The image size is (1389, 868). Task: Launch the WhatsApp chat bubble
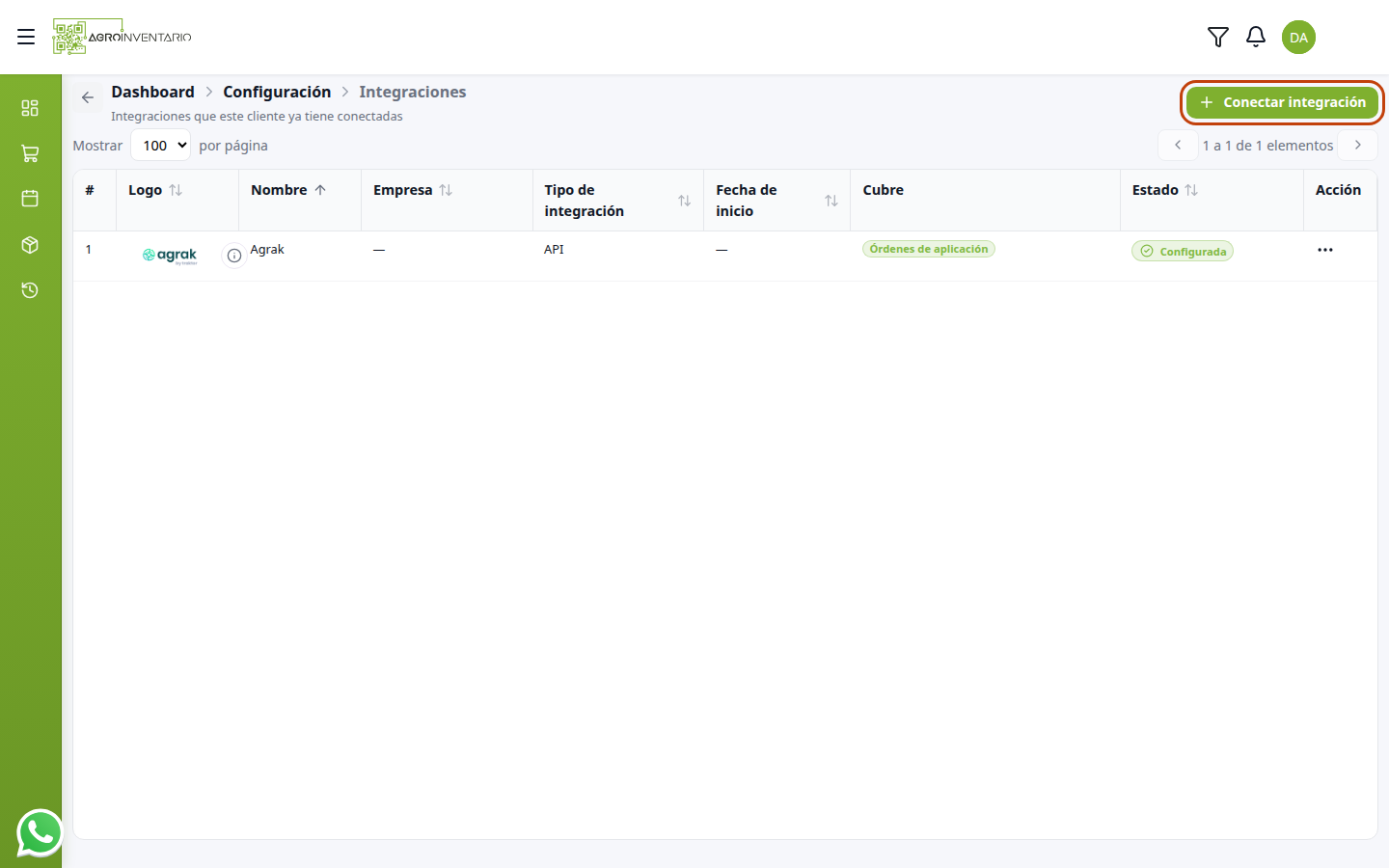tap(40, 832)
